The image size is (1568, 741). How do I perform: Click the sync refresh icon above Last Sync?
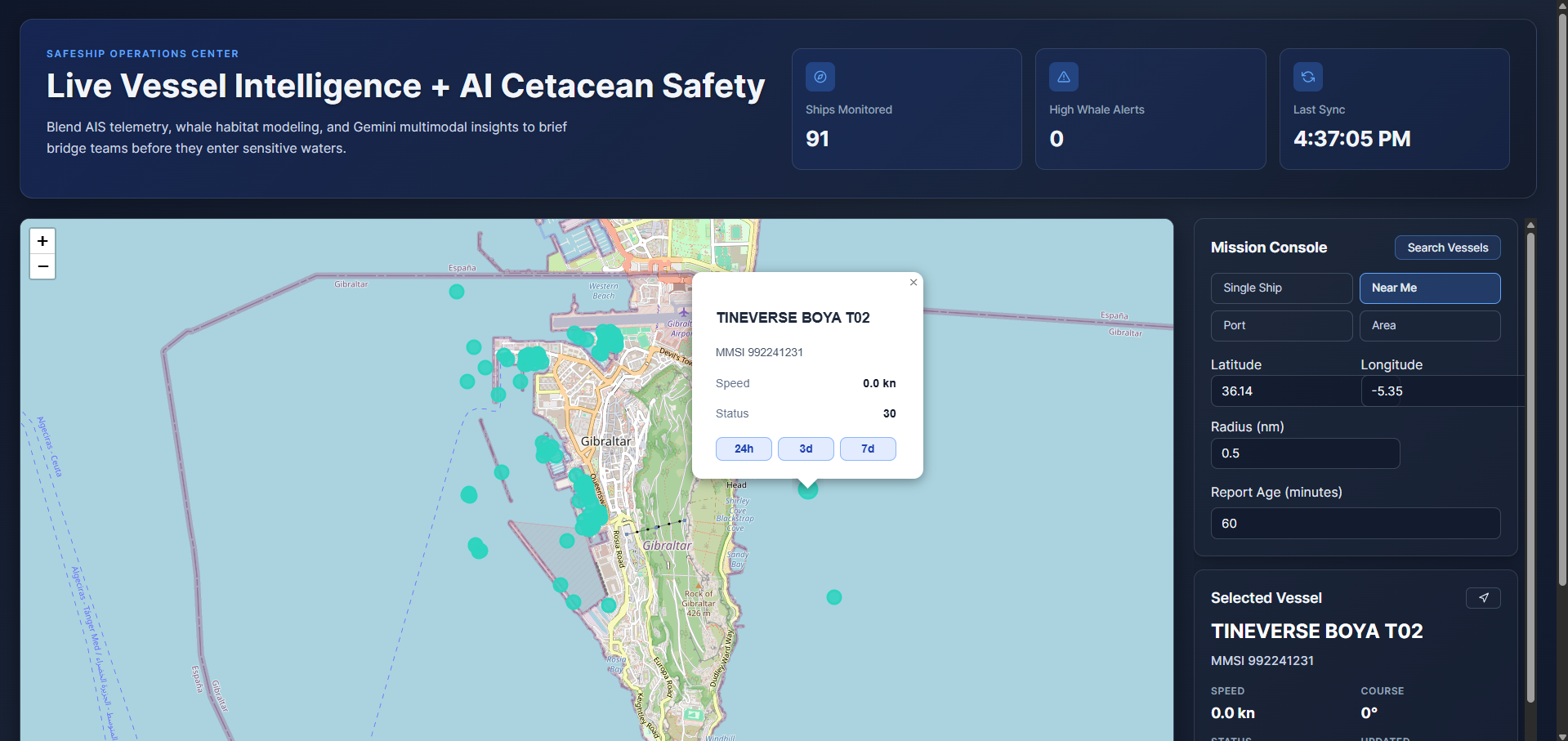pyautogui.click(x=1308, y=77)
